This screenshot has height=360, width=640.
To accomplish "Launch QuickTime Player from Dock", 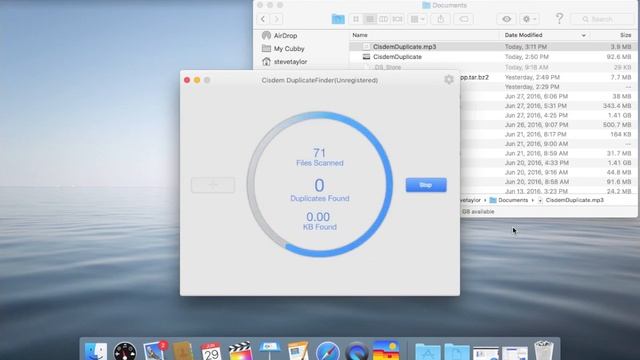I will [356, 351].
